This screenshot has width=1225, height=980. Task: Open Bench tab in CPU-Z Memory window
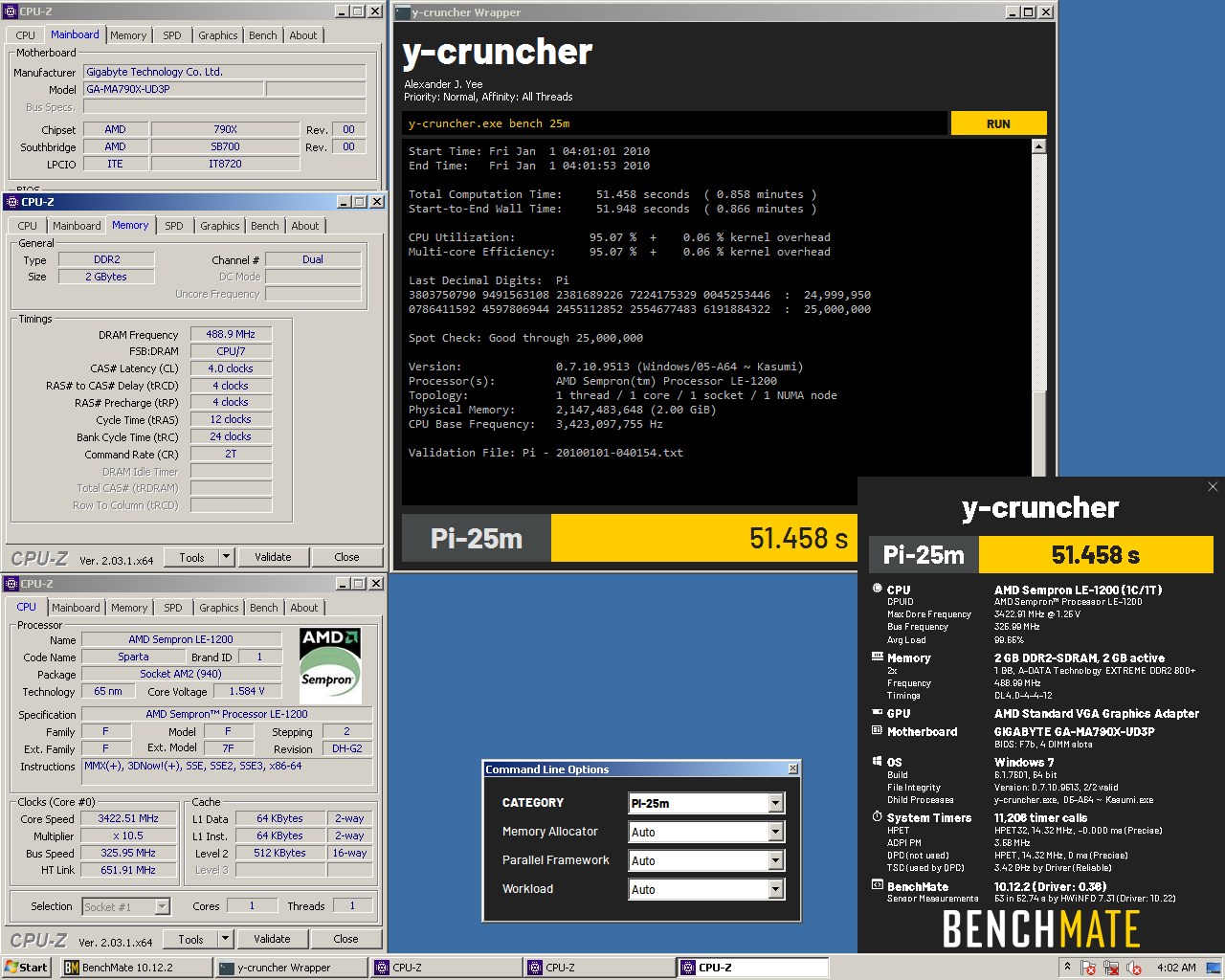click(x=265, y=226)
